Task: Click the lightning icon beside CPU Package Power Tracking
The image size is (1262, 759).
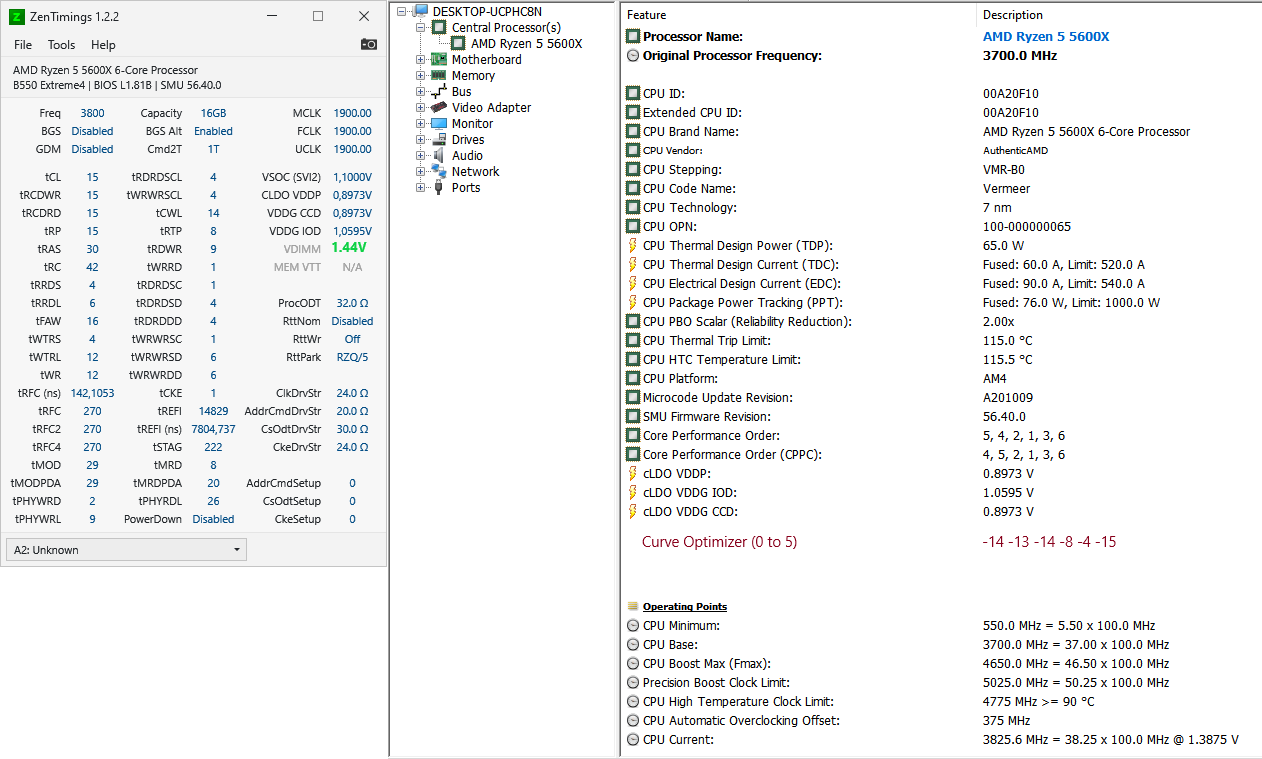Action: 632,302
